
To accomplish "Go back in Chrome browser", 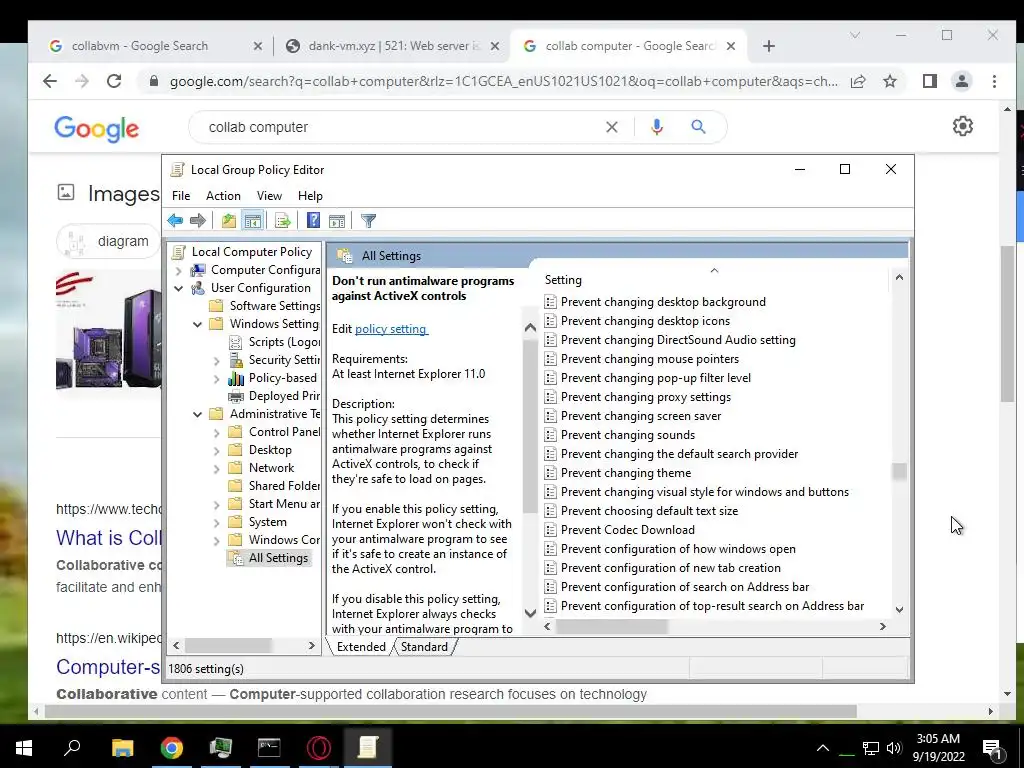I will 50,81.
